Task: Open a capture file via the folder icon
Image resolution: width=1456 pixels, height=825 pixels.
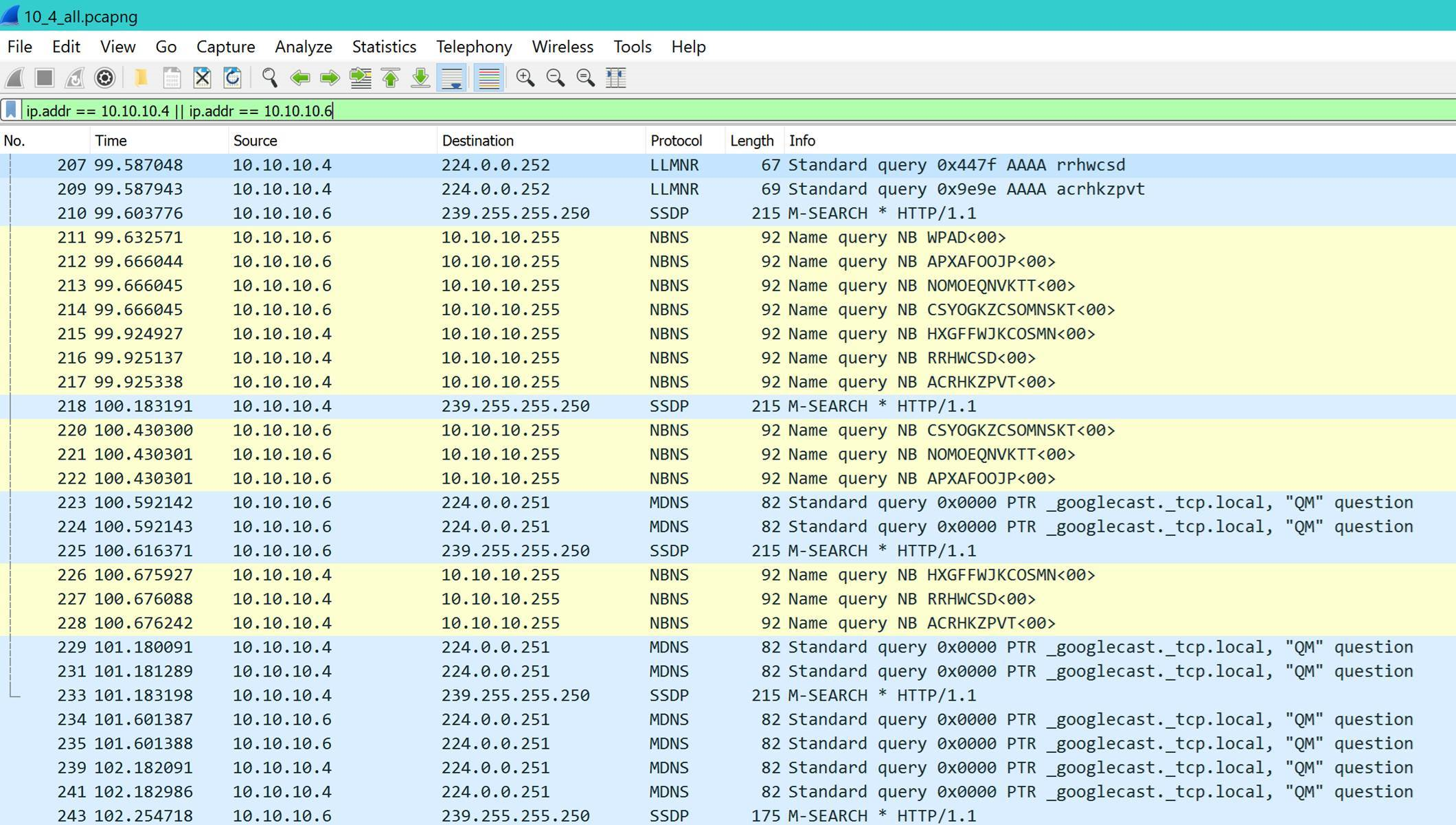Action: tap(141, 78)
